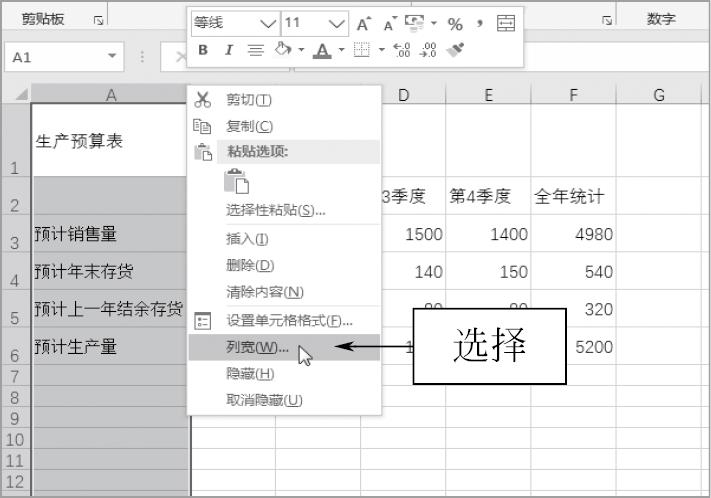The image size is (711, 498).
Task: Click the accounting number format icon
Action: [414, 23]
